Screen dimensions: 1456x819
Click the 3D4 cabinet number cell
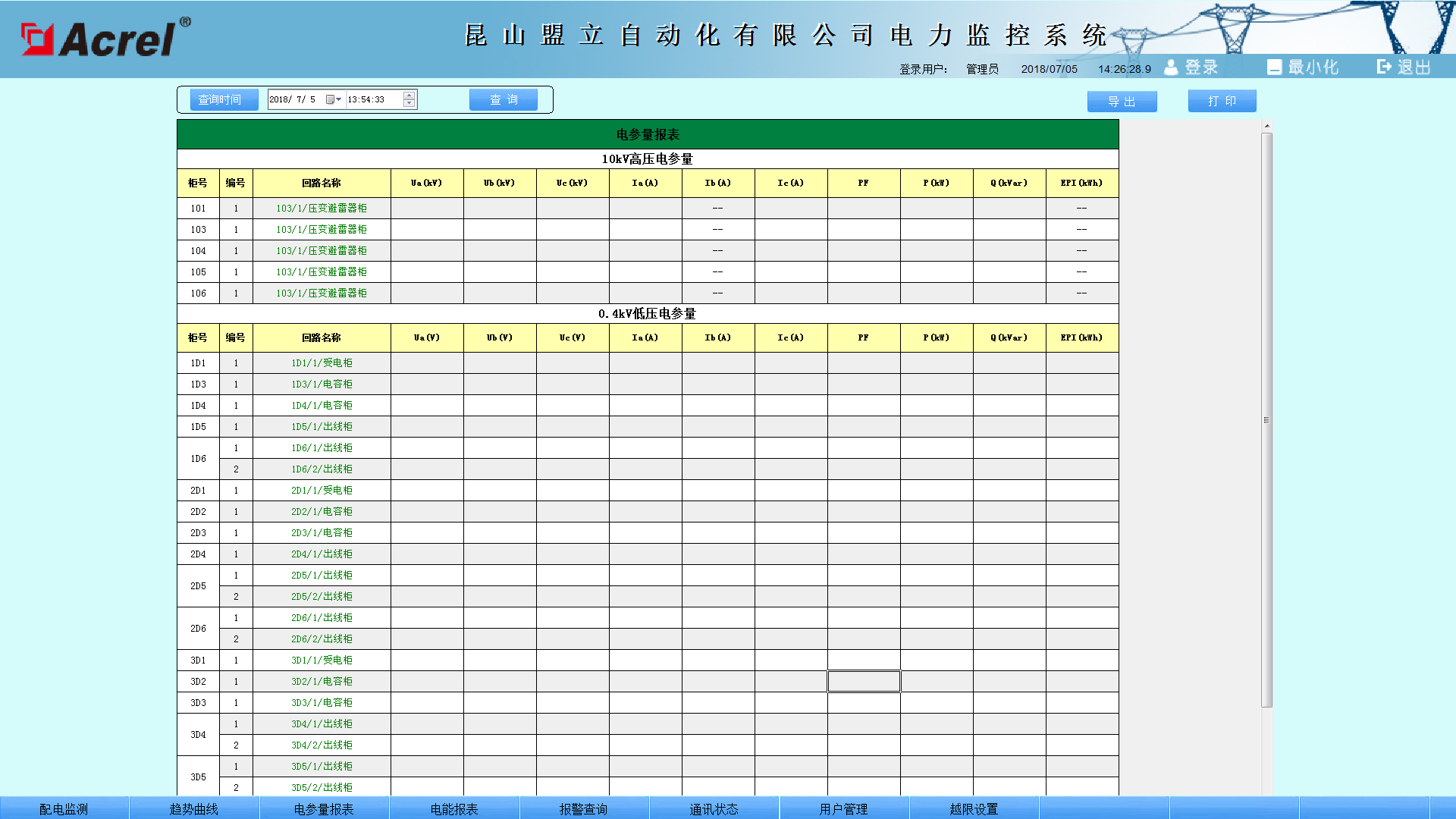click(198, 734)
